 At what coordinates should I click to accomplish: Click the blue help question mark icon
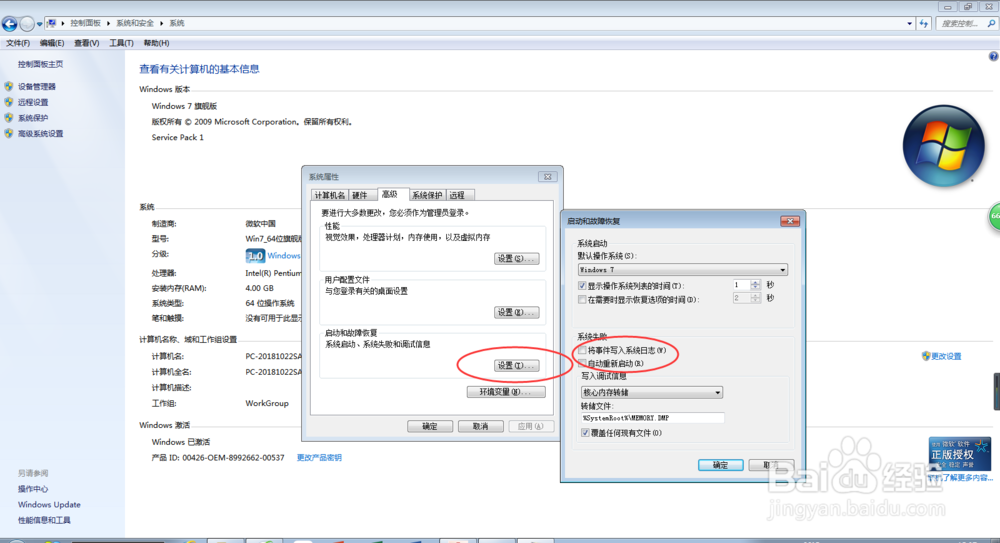pos(993,56)
